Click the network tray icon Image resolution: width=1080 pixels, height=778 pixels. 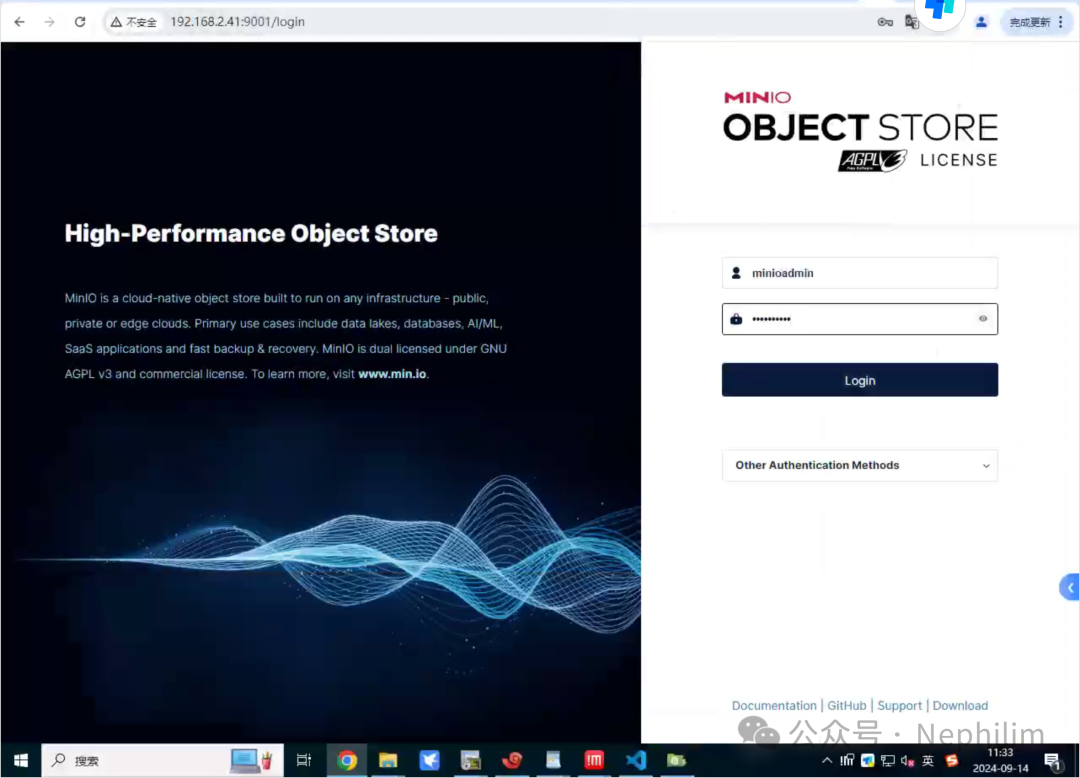click(888, 761)
